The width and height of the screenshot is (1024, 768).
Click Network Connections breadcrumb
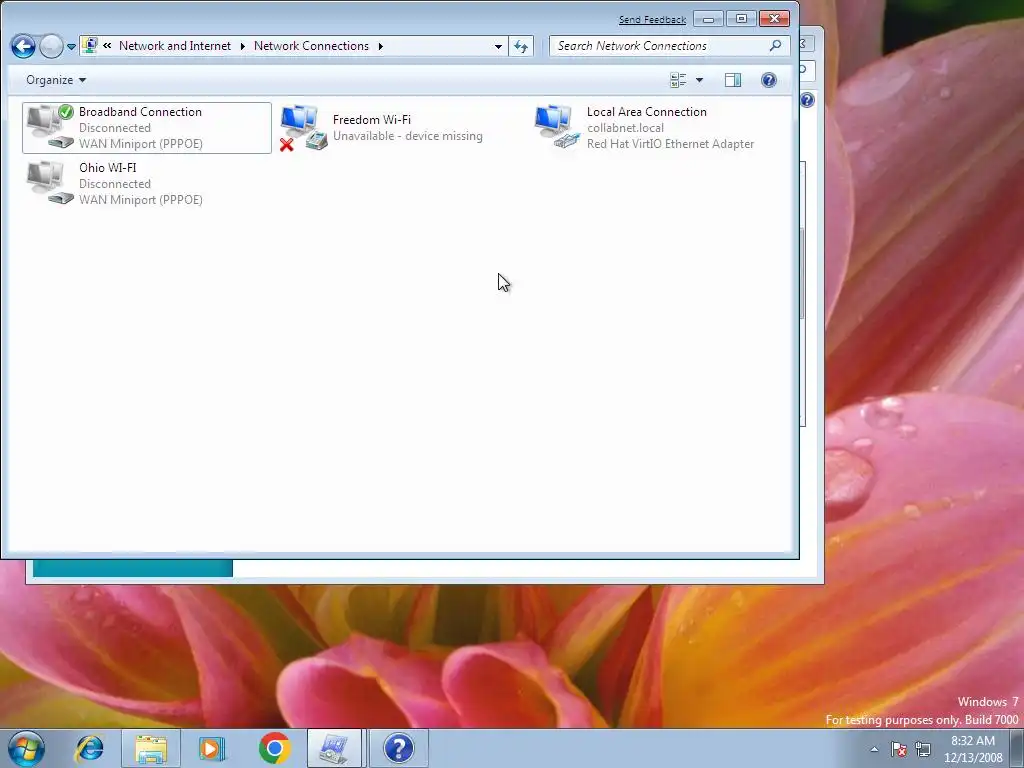[311, 46]
